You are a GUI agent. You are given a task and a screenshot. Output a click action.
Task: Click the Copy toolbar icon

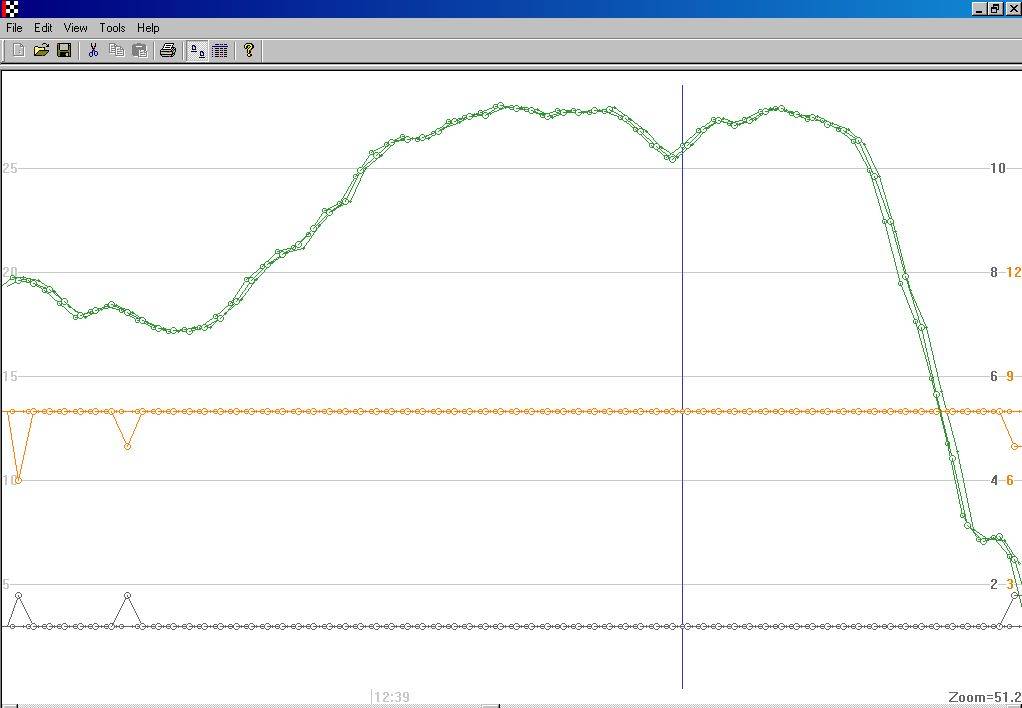[x=116, y=50]
